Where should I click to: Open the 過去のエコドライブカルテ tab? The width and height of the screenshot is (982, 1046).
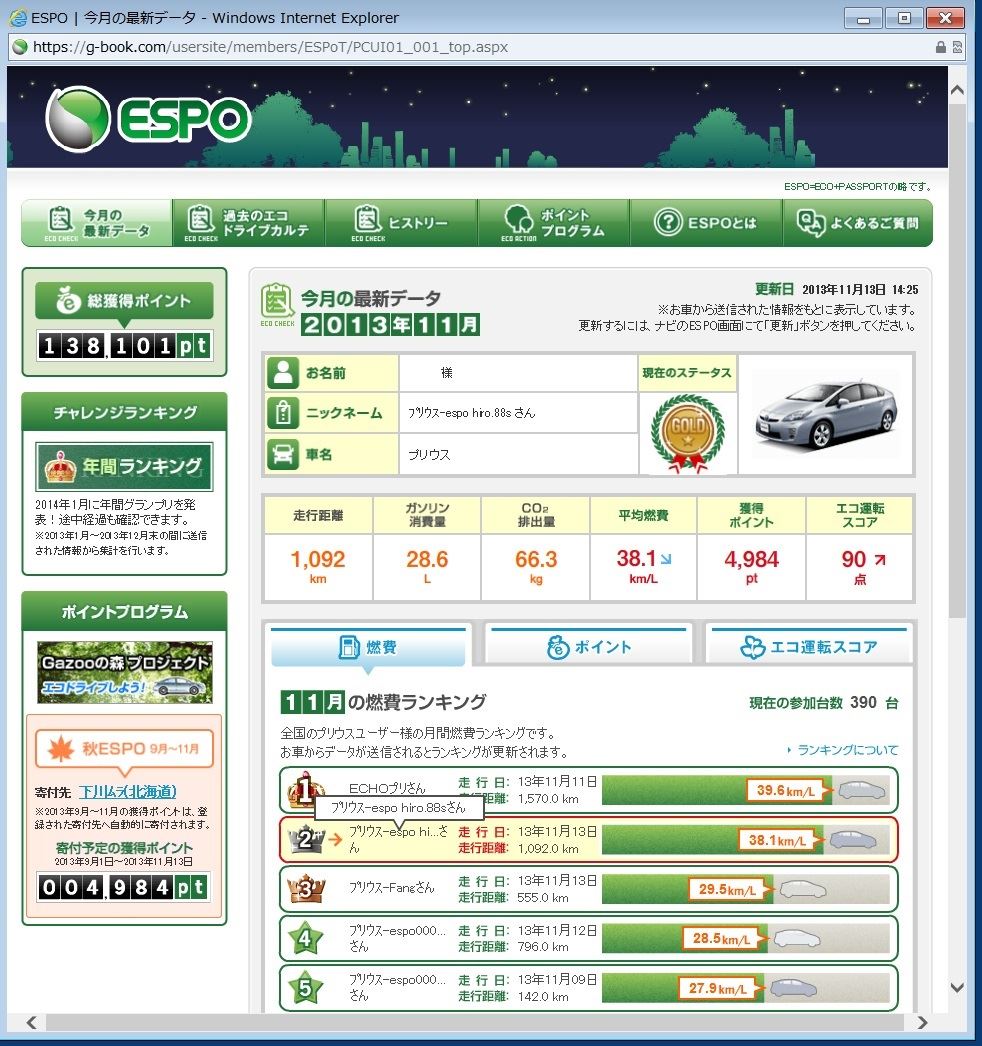coord(248,223)
